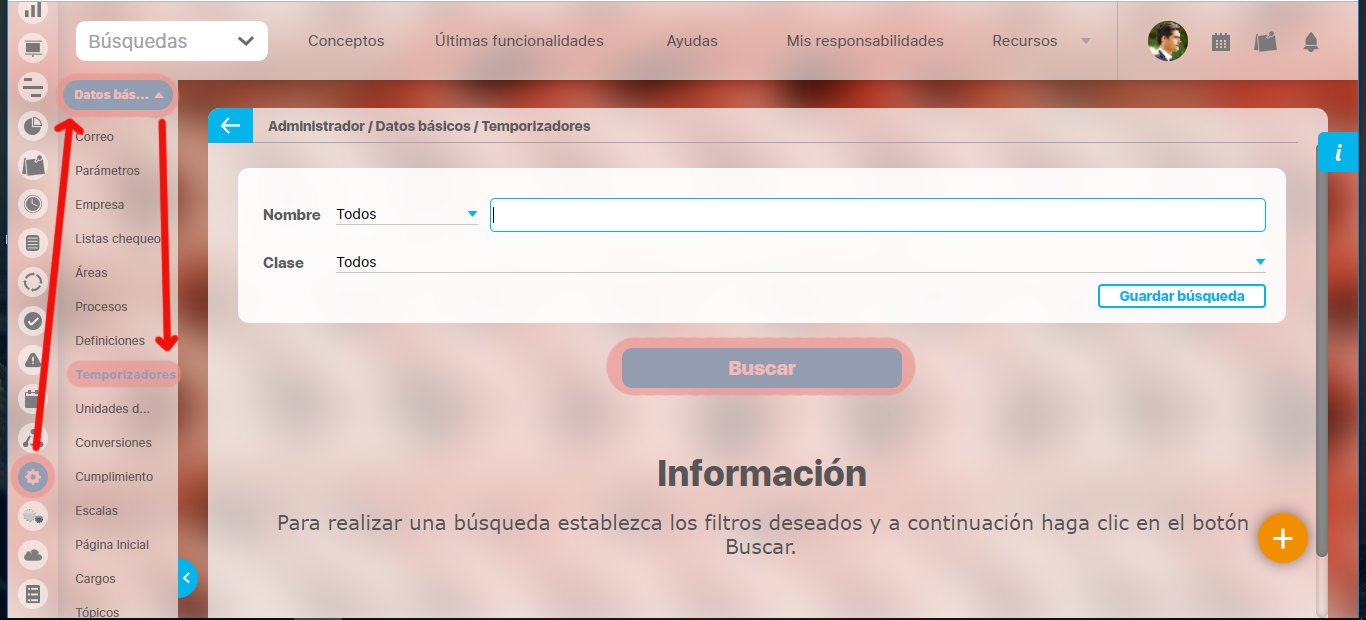Open the Búsquedas dropdown
This screenshot has height=620, width=1366.
pos(172,41)
